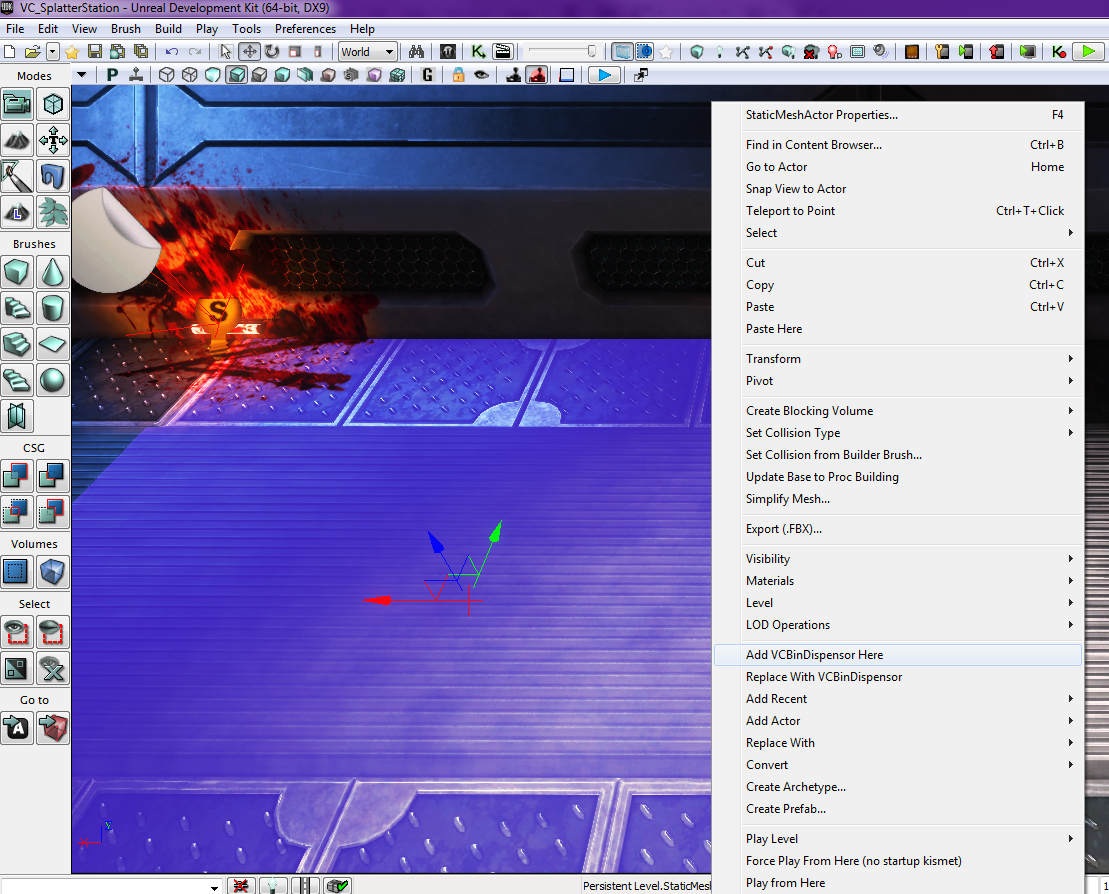Activate Terrain editing mode

17,139
